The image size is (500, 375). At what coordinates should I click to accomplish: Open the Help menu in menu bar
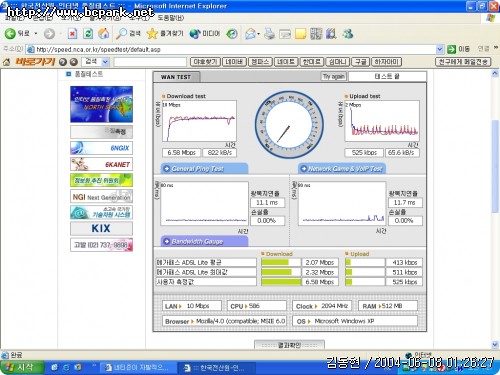[170, 18]
